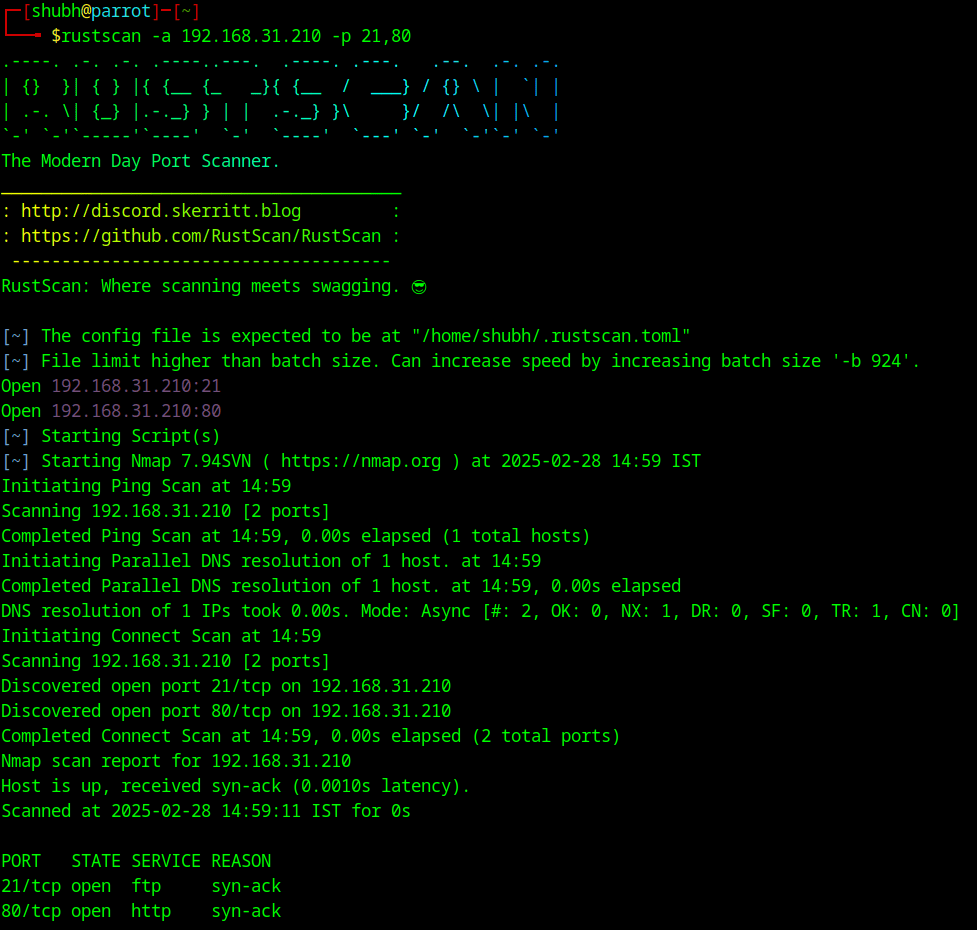Select the Open 192.168.31.210:21 address
Screen dimensions: 977x930
coord(136,386)
